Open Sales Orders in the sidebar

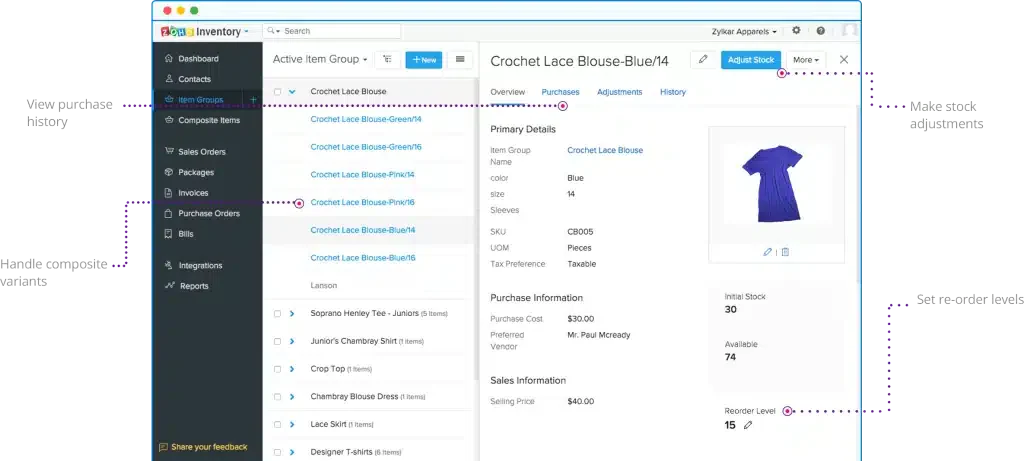[202, 151]
